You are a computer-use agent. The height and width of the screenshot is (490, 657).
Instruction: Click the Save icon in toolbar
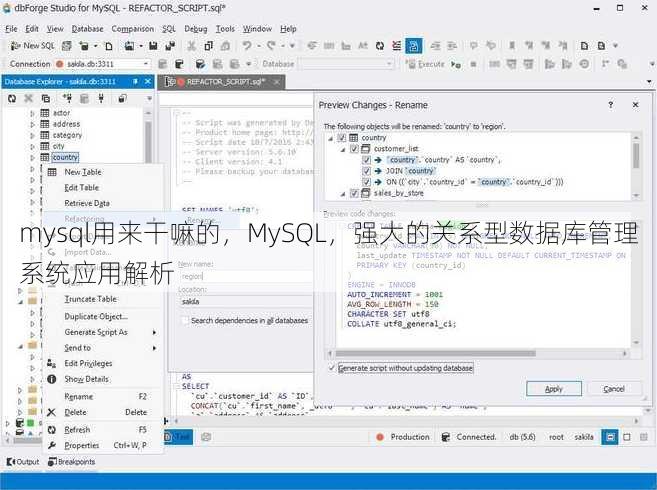(x=153, y=46)
